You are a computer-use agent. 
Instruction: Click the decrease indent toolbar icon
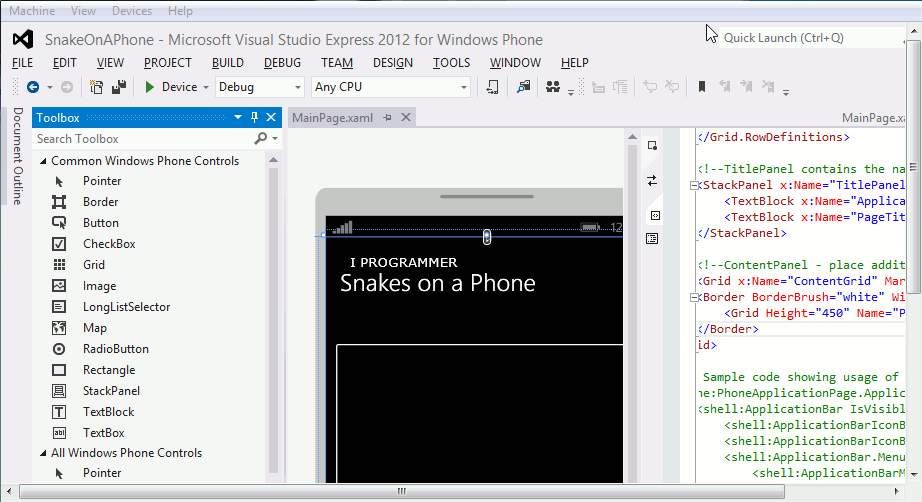point(599,88)
